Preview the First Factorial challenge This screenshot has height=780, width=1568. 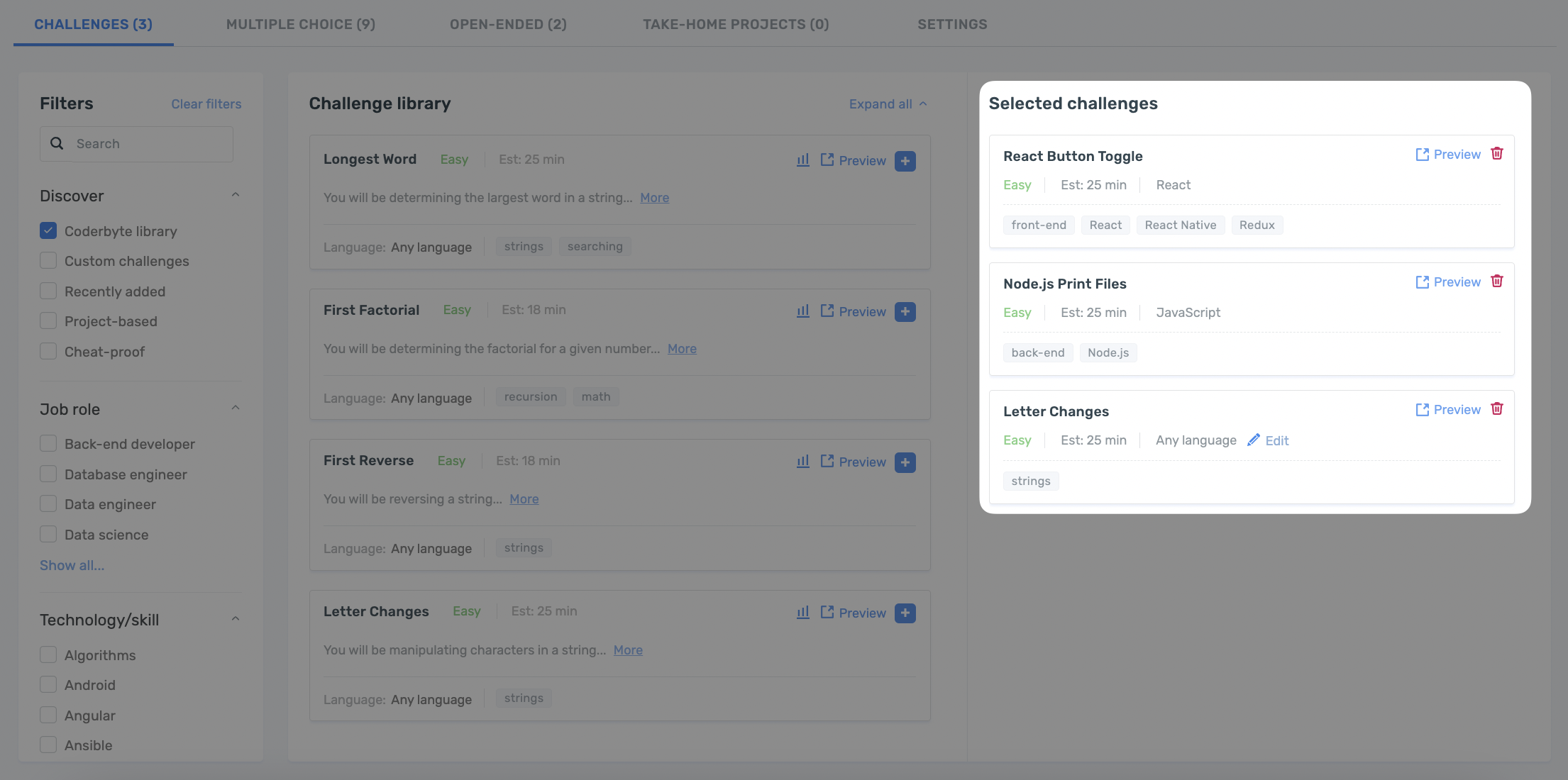click(x=853, y=311)
